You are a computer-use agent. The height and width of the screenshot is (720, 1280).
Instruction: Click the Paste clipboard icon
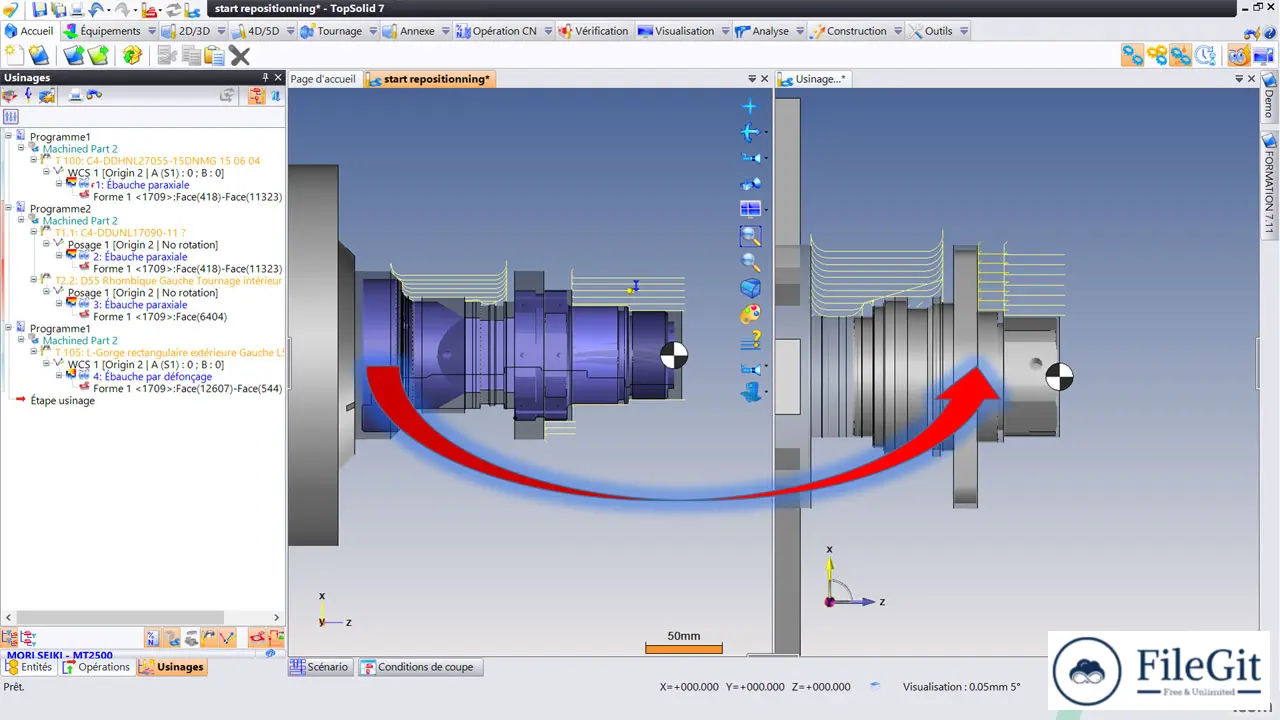[x=214, y=56]
